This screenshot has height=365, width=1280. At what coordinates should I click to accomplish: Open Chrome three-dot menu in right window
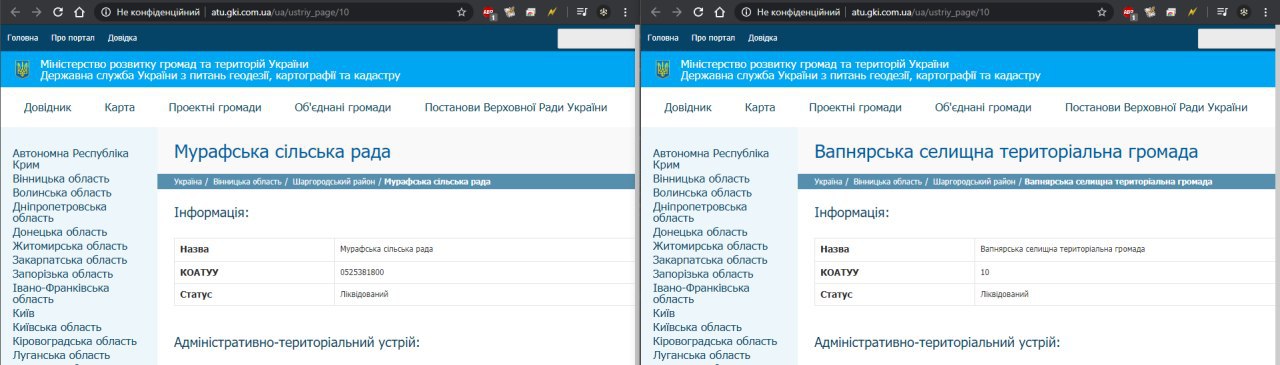pos(1264,12)
